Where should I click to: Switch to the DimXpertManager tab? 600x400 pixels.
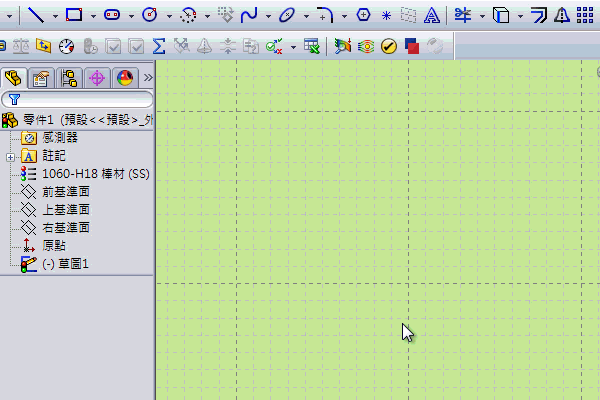[97, 78]
